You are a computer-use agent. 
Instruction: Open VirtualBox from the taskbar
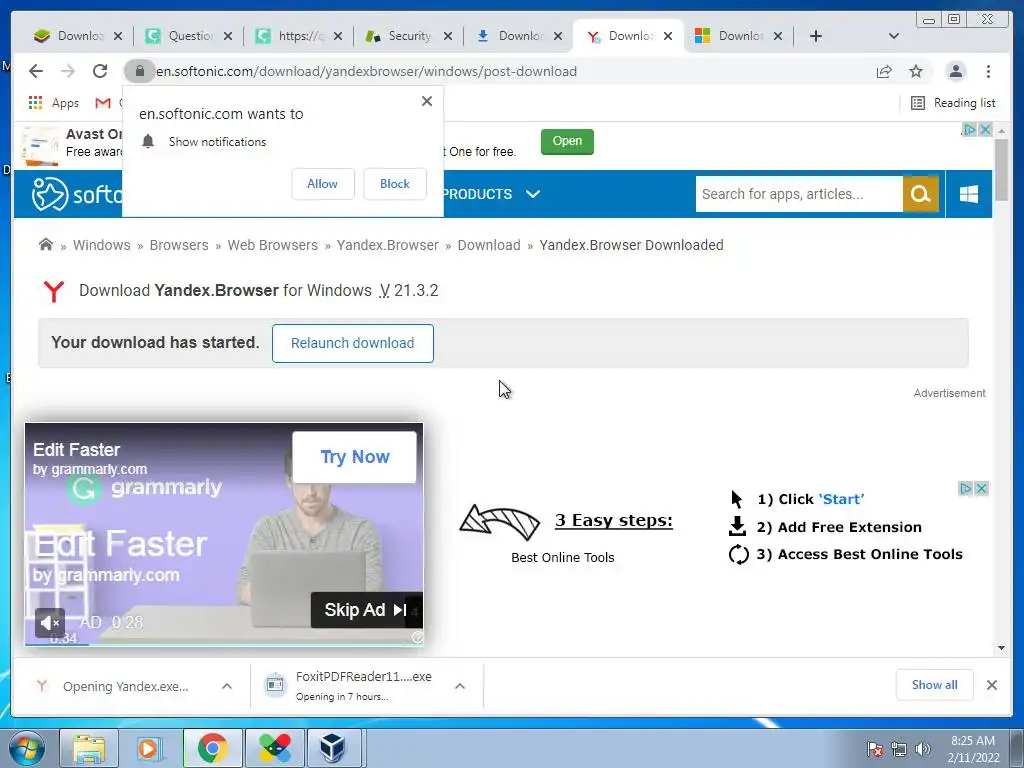(332, 748)
